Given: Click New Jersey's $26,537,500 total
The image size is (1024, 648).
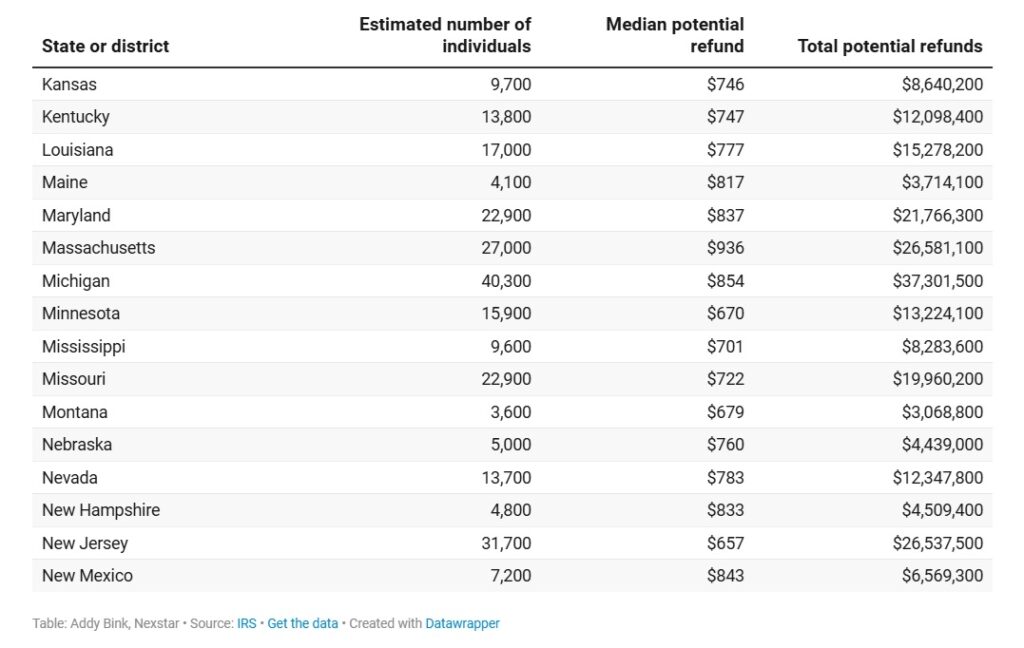Looking at the screenshot, I should coord(937,543).
